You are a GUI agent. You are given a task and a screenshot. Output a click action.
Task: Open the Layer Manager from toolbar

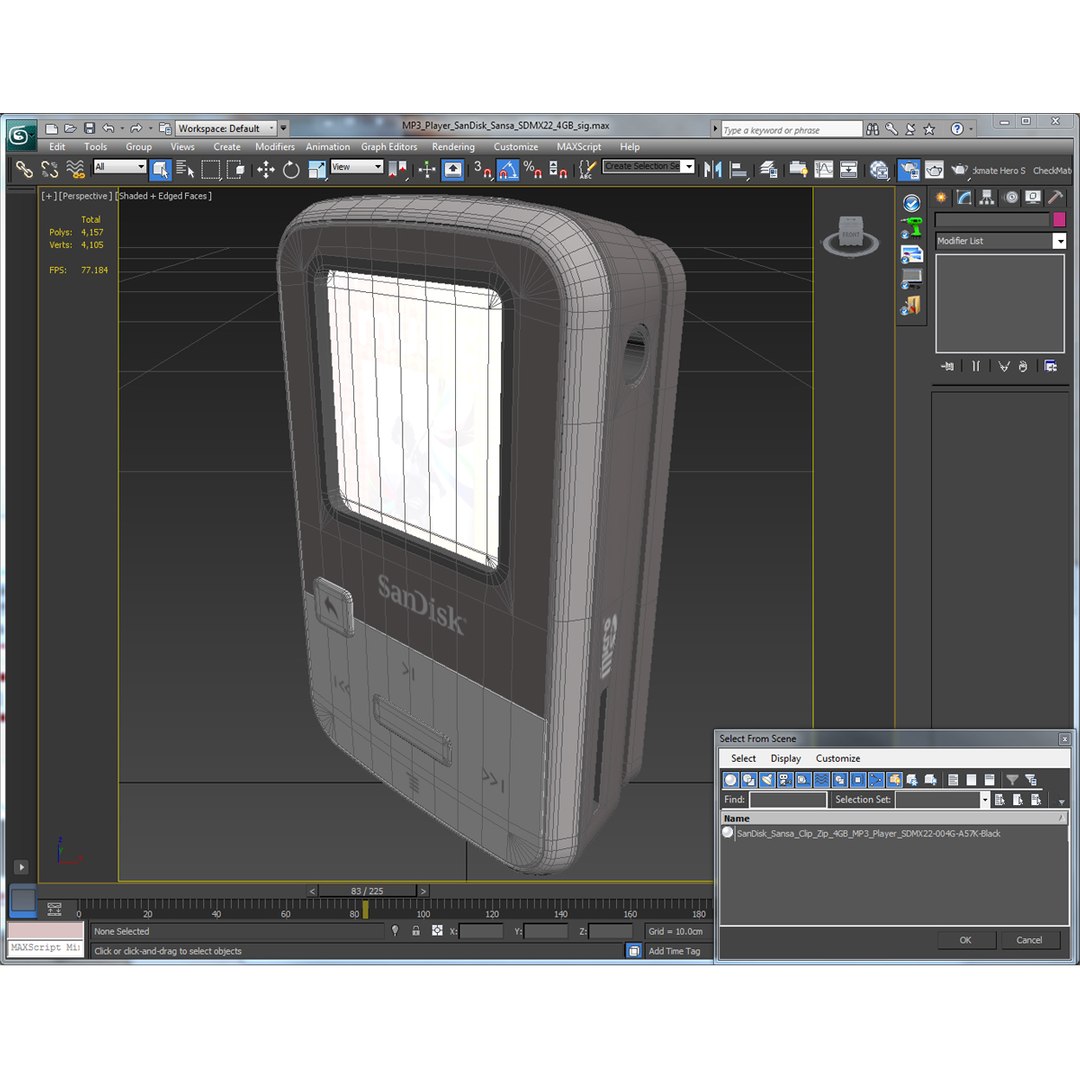point(769,169)
